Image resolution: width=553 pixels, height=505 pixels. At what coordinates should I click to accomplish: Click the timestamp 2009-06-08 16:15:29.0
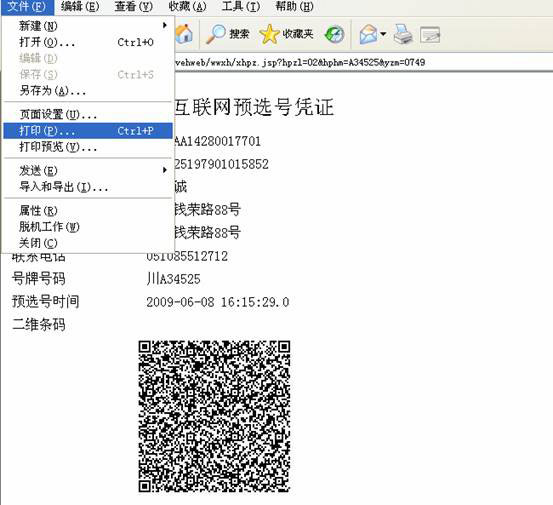pyautogui.click(x=218, y=302)
